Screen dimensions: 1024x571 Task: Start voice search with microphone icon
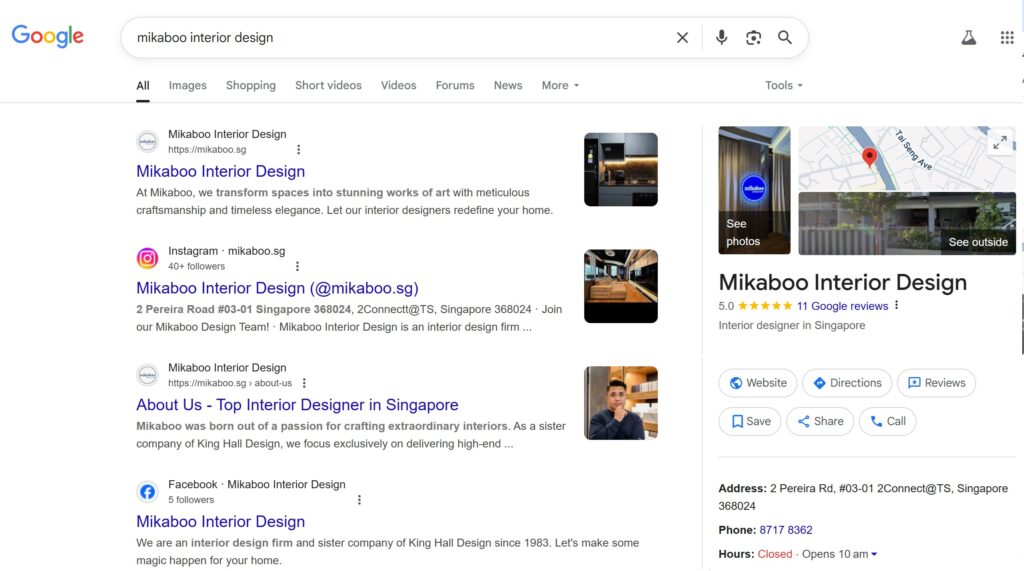[x=721, y=38]
